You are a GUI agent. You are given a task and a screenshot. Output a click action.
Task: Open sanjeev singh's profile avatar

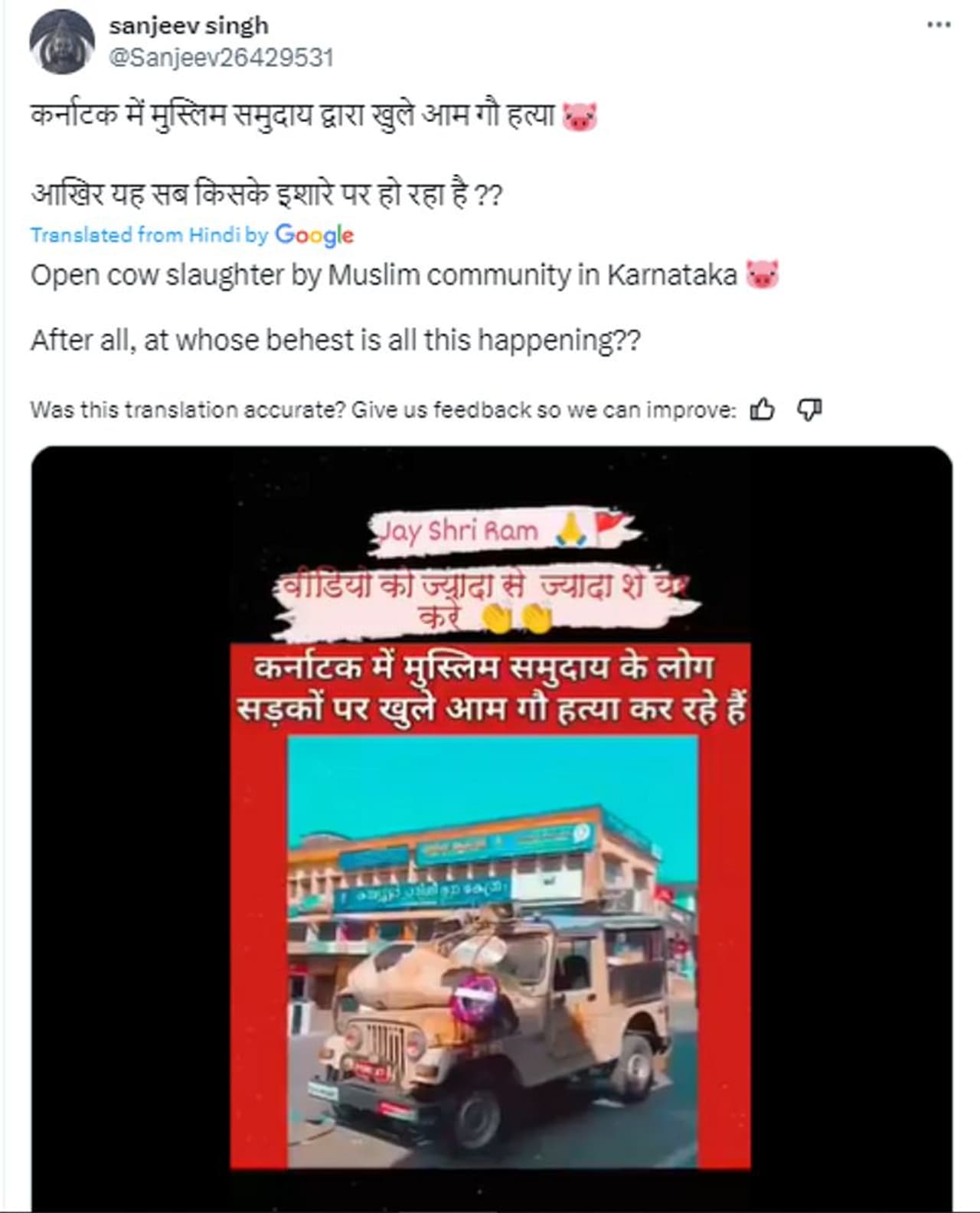[x=62, y=41]
